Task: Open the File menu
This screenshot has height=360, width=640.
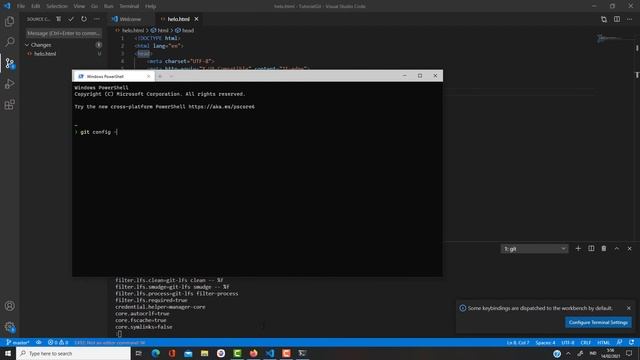Action: click(21, 6)
